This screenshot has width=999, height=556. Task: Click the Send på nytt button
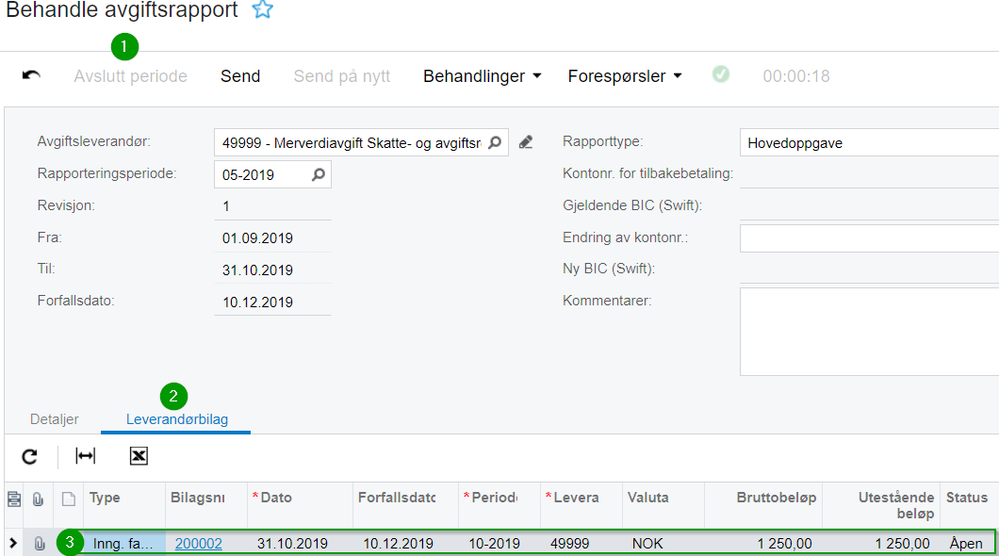341,76
